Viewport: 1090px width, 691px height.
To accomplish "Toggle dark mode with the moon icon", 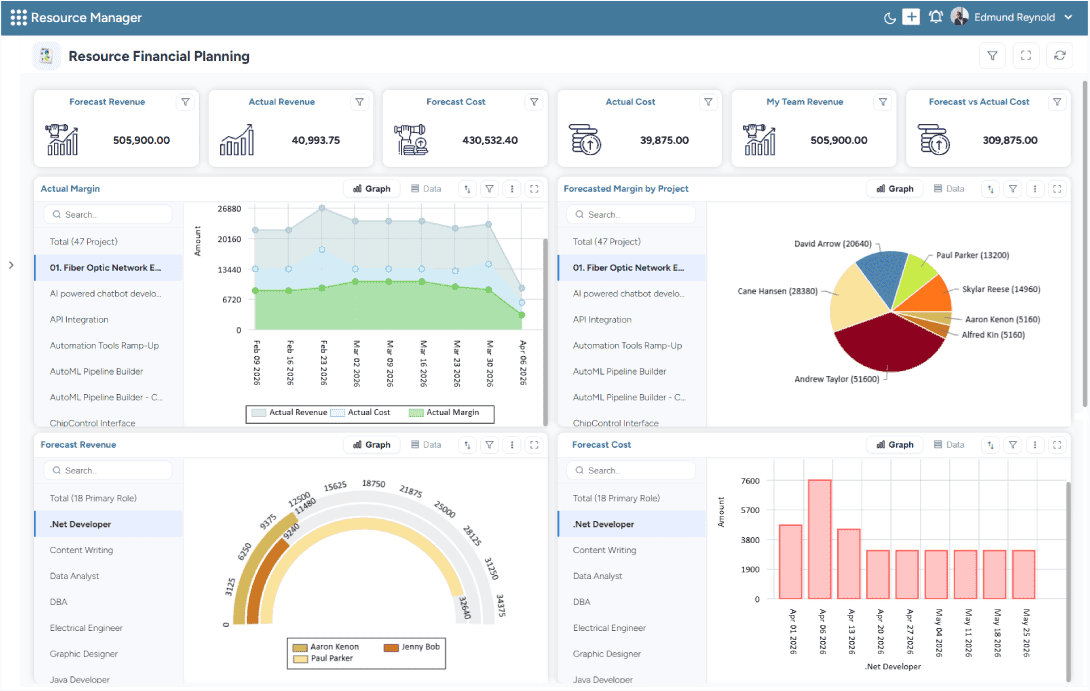I will click(890, 17).
